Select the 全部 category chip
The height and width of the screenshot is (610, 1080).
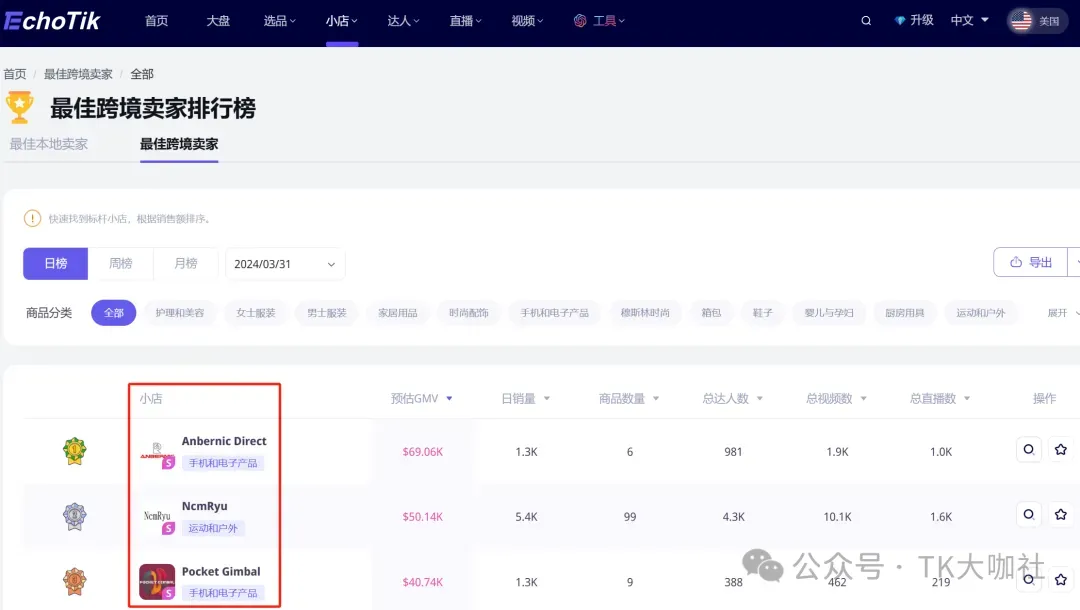pos(114,313)
